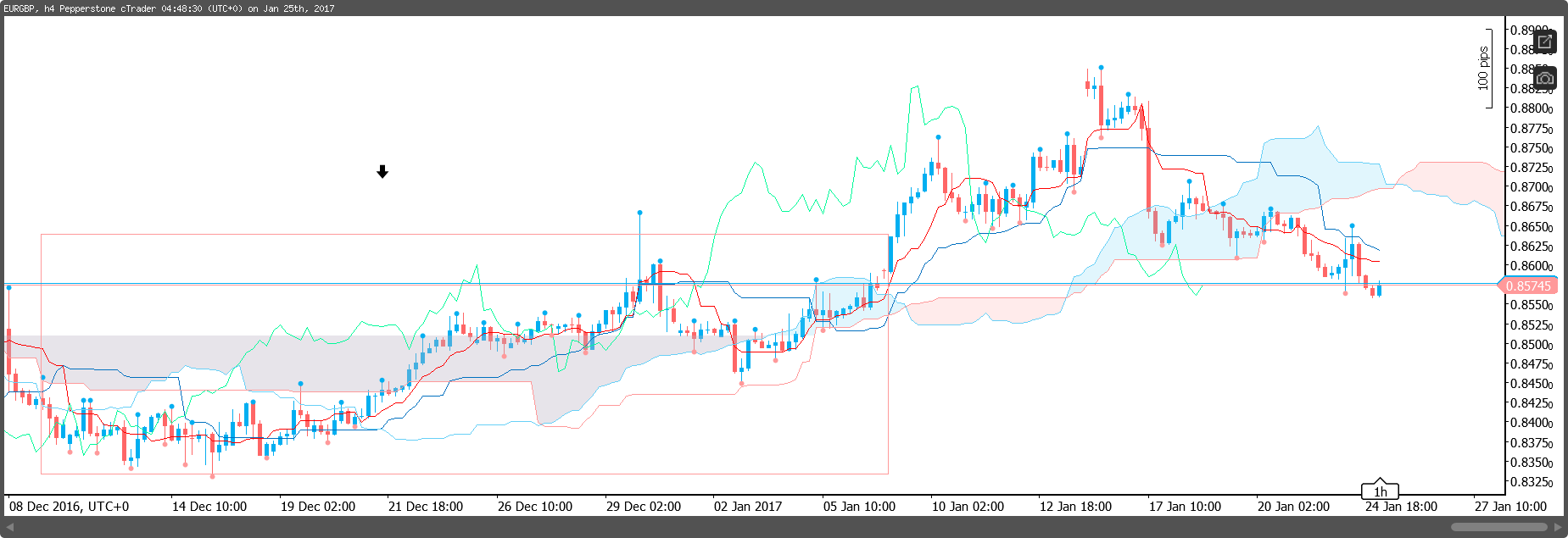This screenshot has height=538, width=1568.
Task: Click the 19 Dec 02:00 time label
Action: [318, 507]
